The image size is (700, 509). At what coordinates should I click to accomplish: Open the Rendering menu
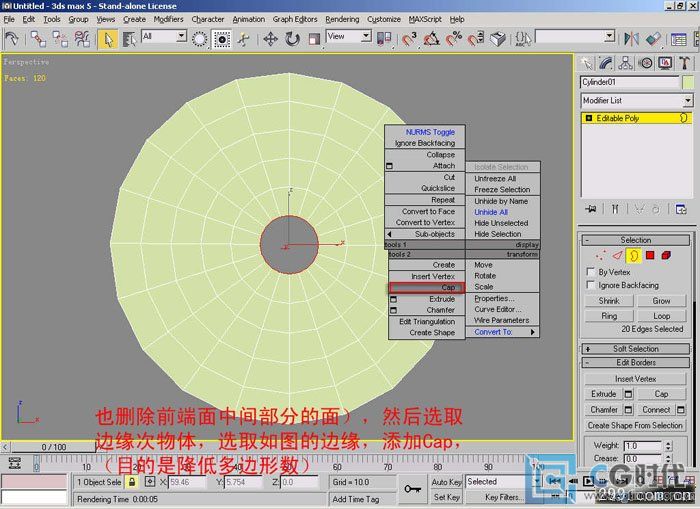pyautogui.click(x=342, y=19)
